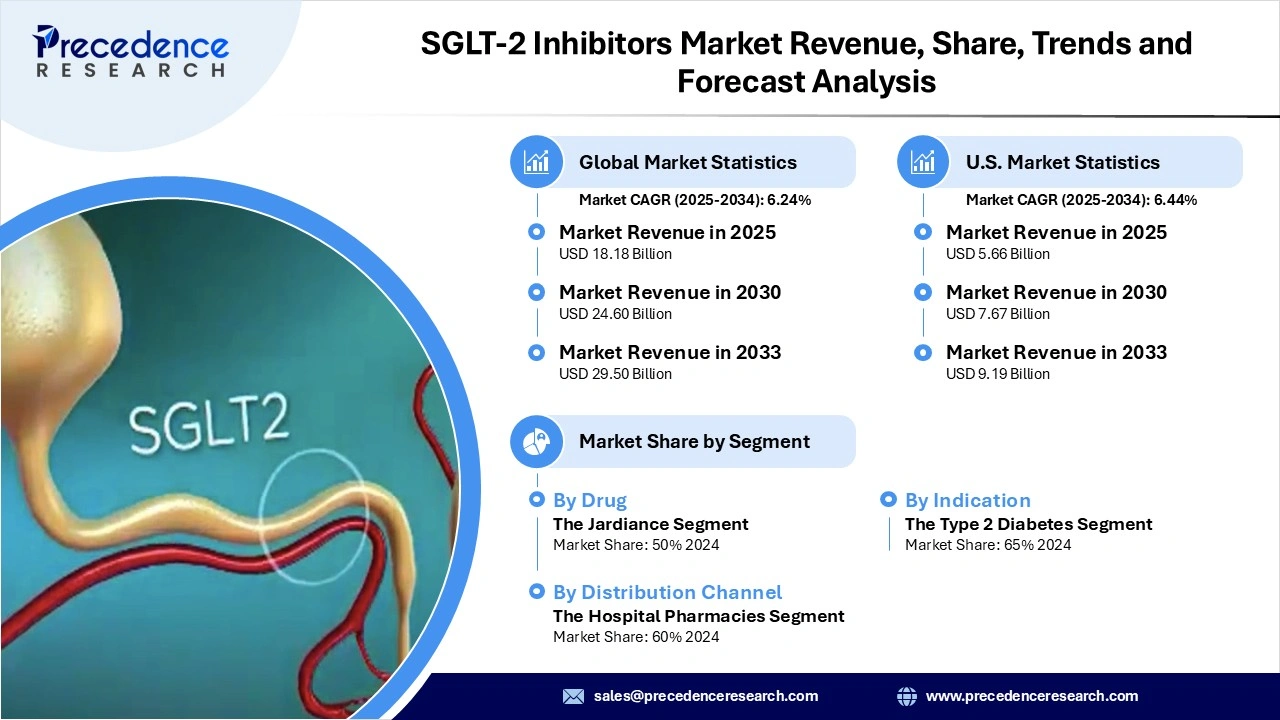Select the Global Market Statistics chart icon
The image size is (1280, 720).
[536, 161]
